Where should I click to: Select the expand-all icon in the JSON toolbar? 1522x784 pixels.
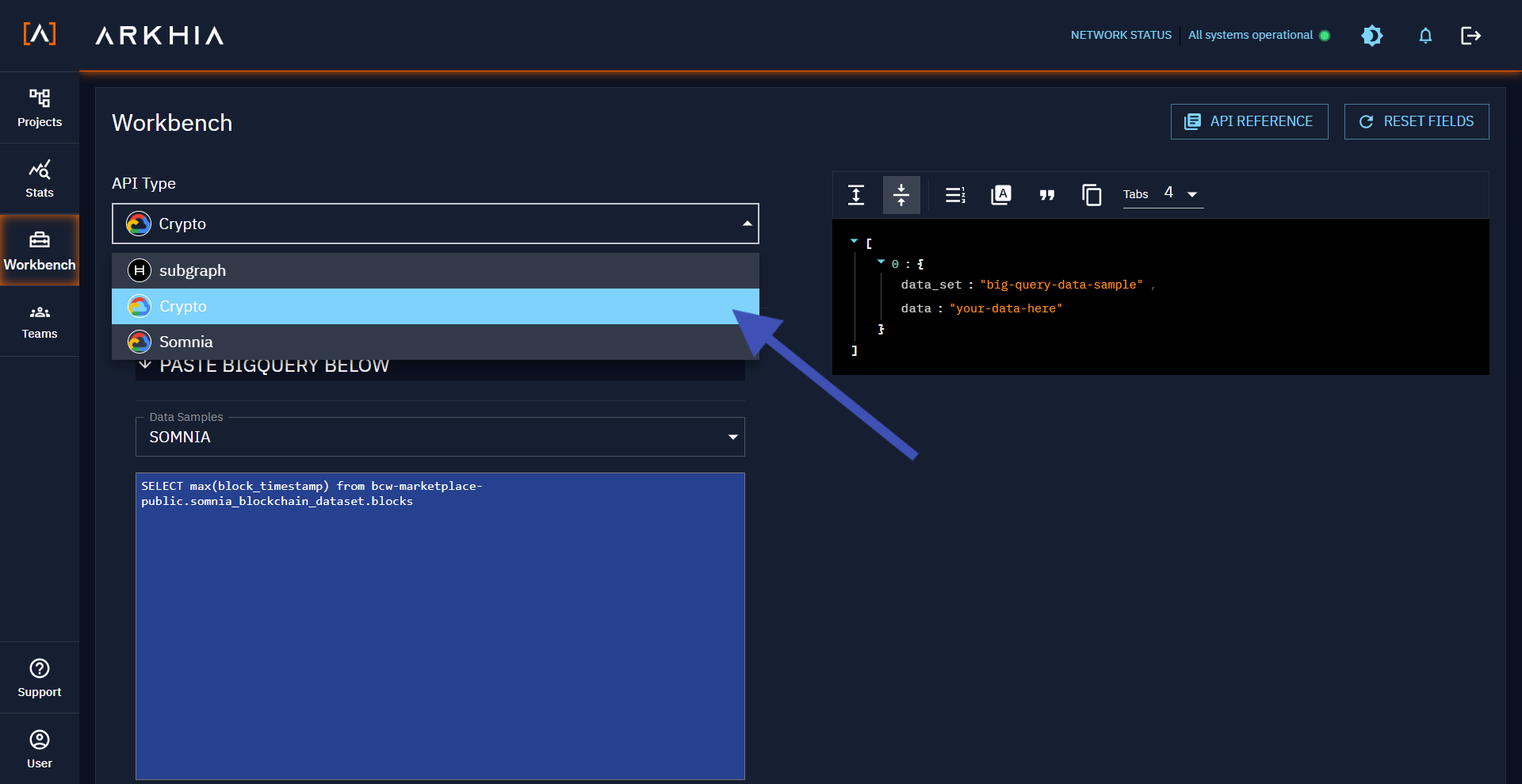coord(856,194)
